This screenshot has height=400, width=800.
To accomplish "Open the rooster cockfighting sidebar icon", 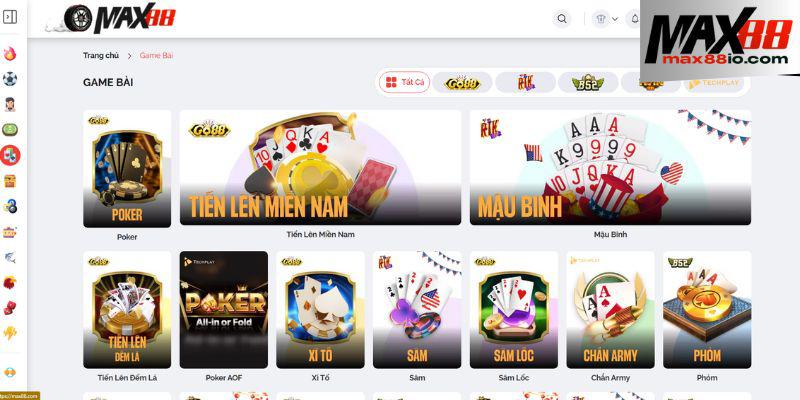I will point(10,282).
